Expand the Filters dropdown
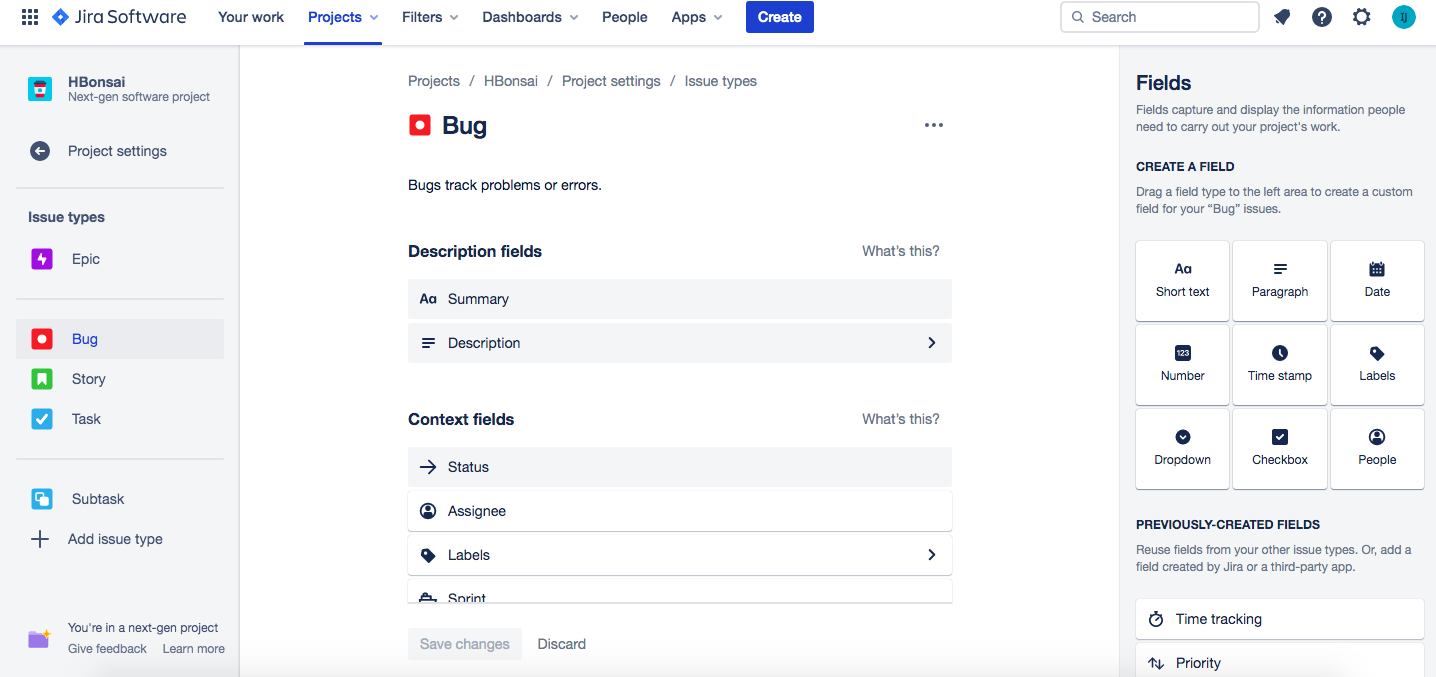Viewport: 1436px width, 677px height. (x=429, y=17)
